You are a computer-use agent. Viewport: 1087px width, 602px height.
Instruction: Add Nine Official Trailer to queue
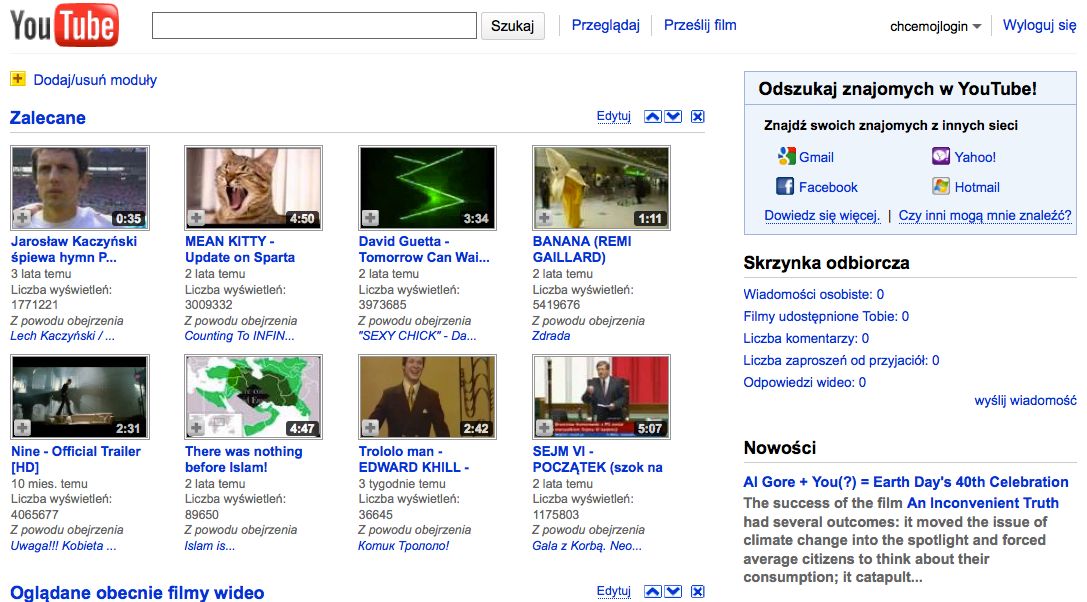[22, 427]
